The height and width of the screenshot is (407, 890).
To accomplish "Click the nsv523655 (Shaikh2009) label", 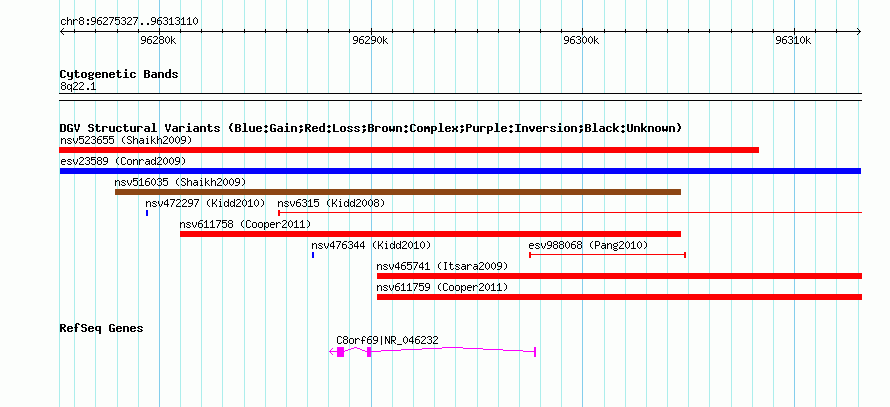I will [x=126, y=140].
